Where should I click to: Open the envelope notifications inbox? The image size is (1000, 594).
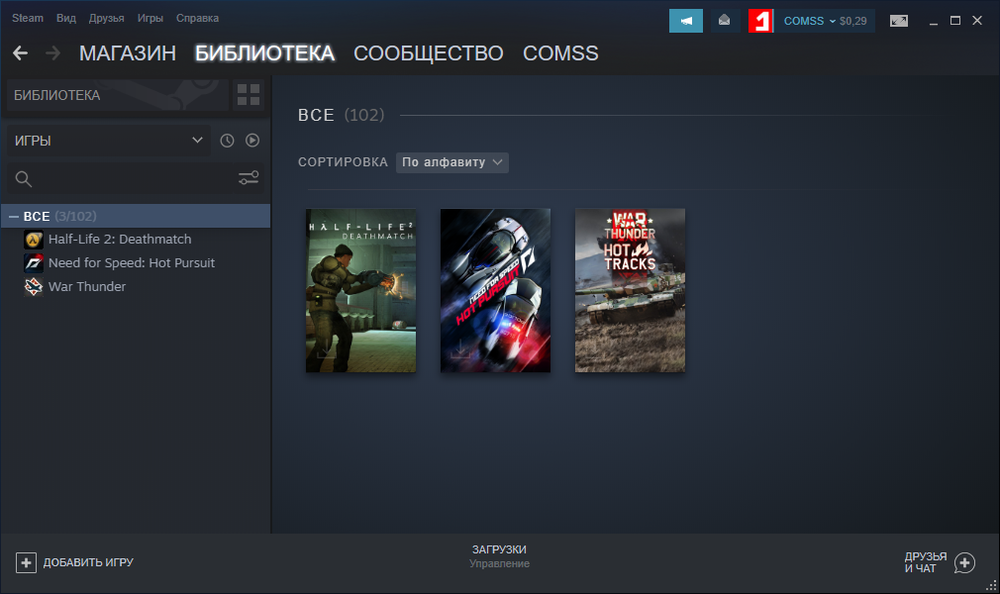pos(724,21)
